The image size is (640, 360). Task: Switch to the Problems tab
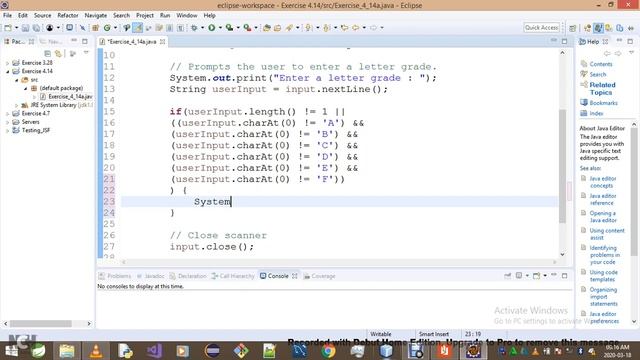[115, 276]
